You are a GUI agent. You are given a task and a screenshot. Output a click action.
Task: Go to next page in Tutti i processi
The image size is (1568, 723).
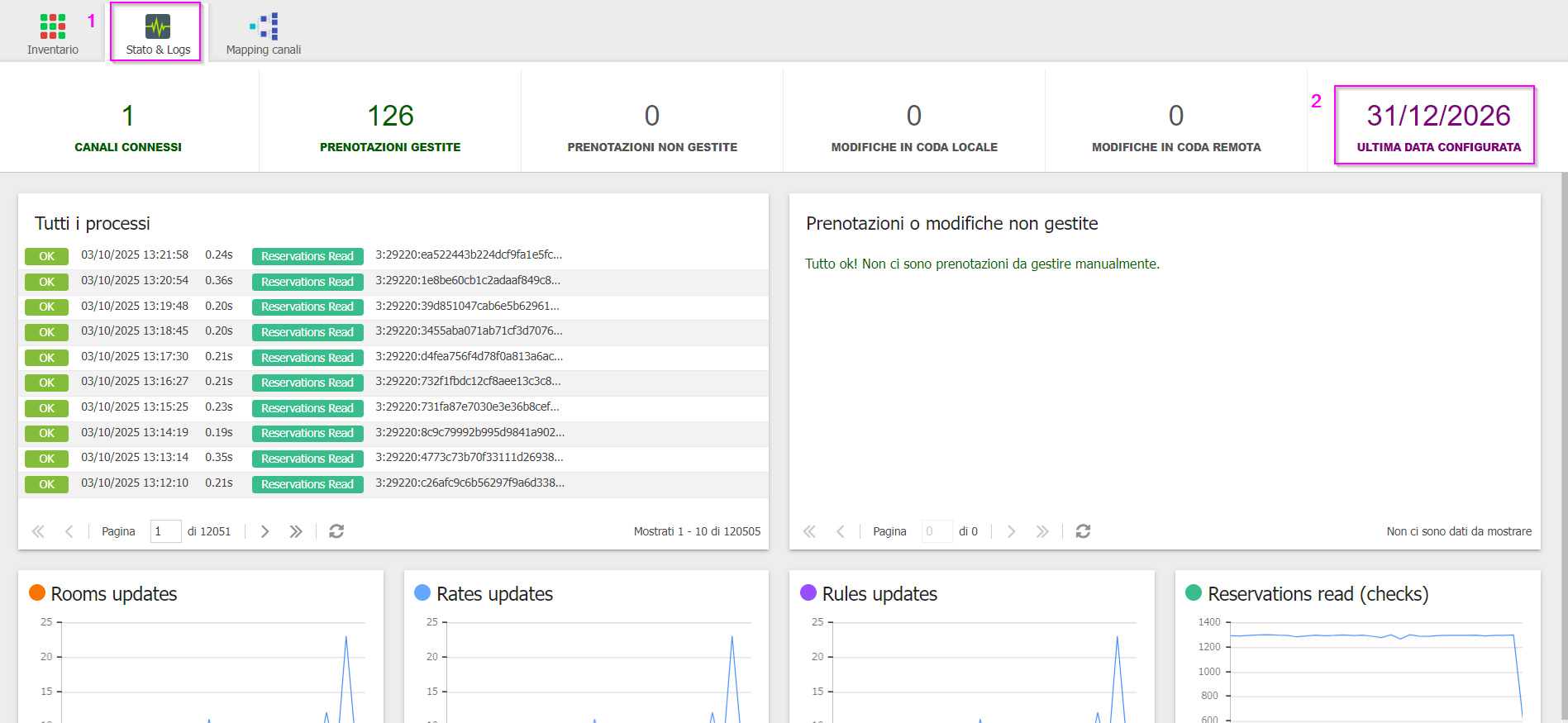pos(265,531)
